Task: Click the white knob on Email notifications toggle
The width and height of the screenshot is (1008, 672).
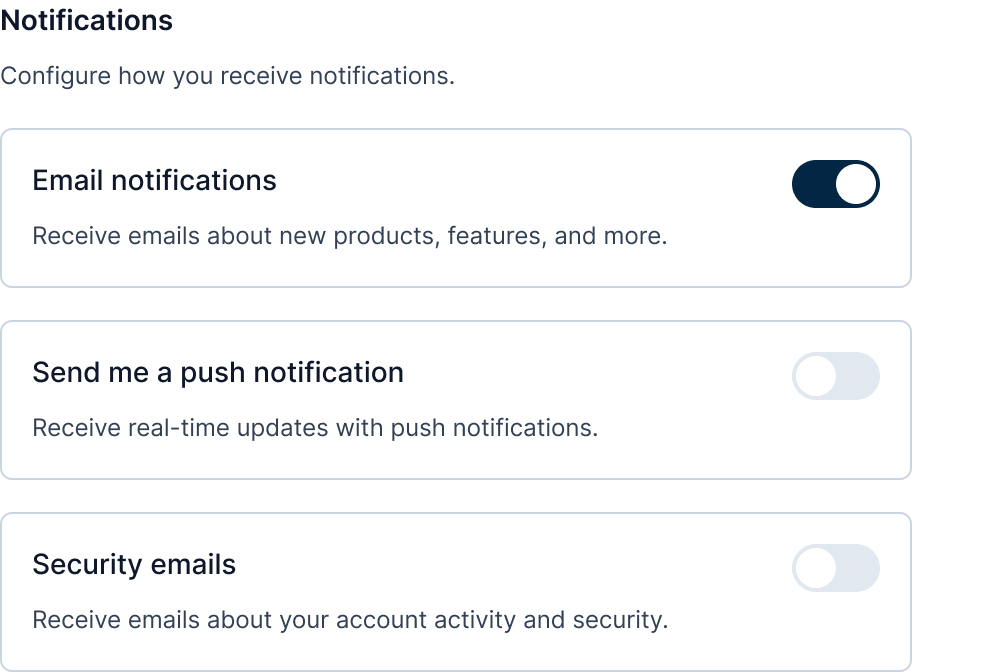Action: point(856,184)
